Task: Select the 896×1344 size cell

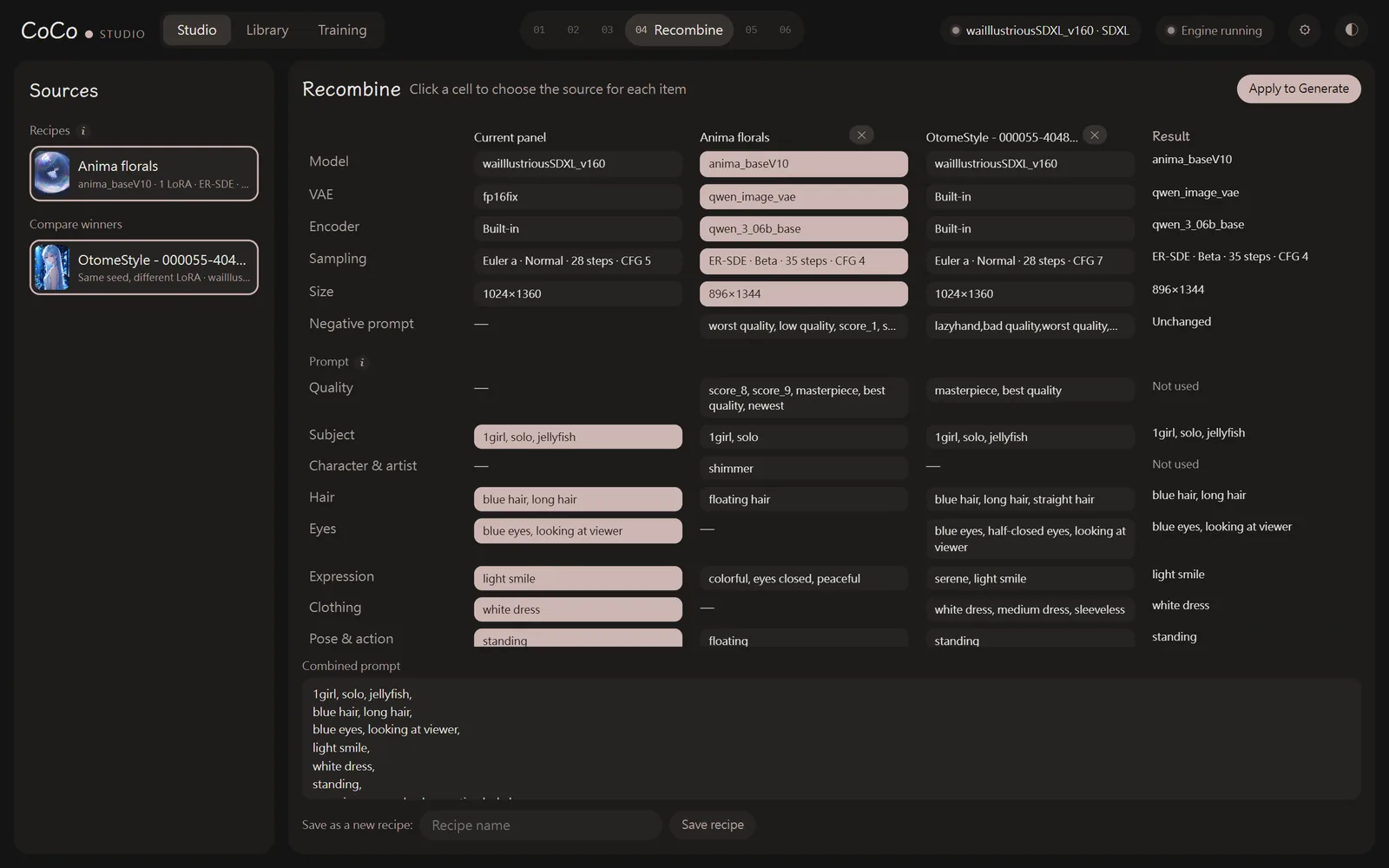Action: coord(804,294)
